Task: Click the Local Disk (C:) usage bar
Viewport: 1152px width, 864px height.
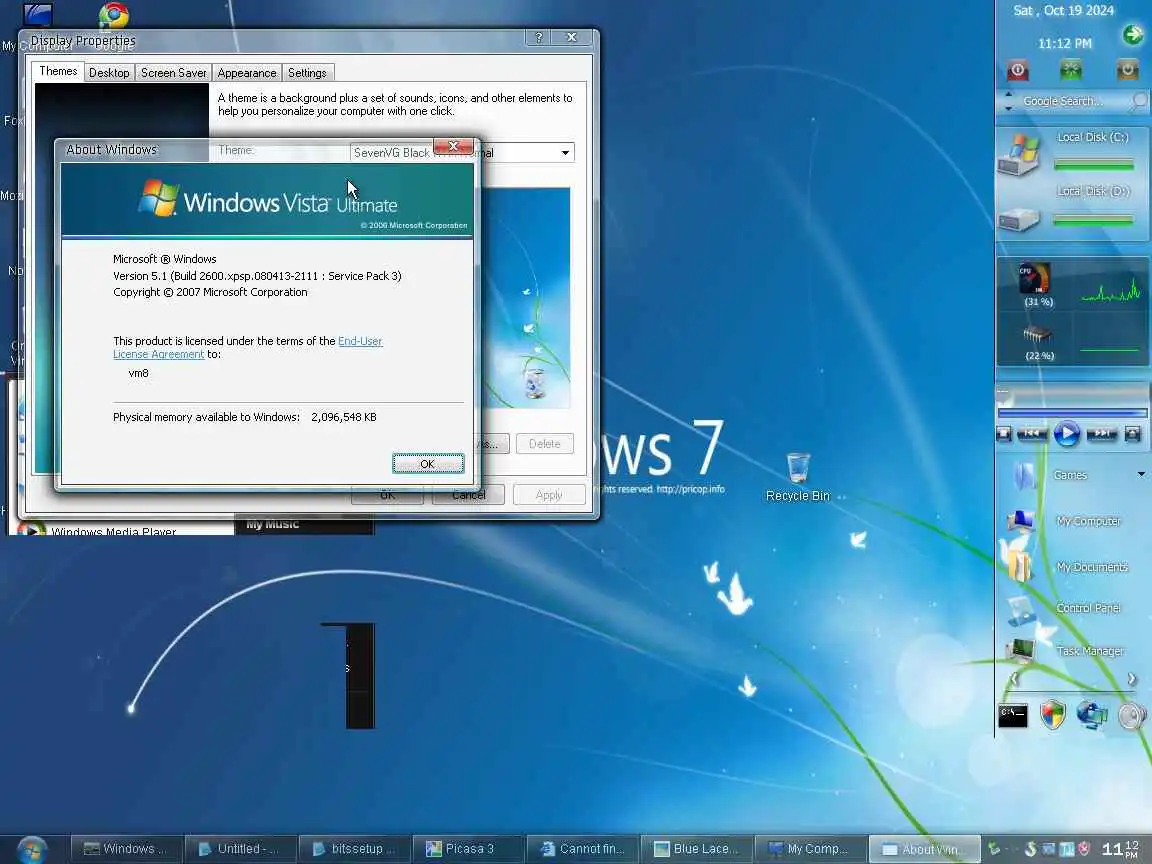Action: click(x=1093, y=165)
